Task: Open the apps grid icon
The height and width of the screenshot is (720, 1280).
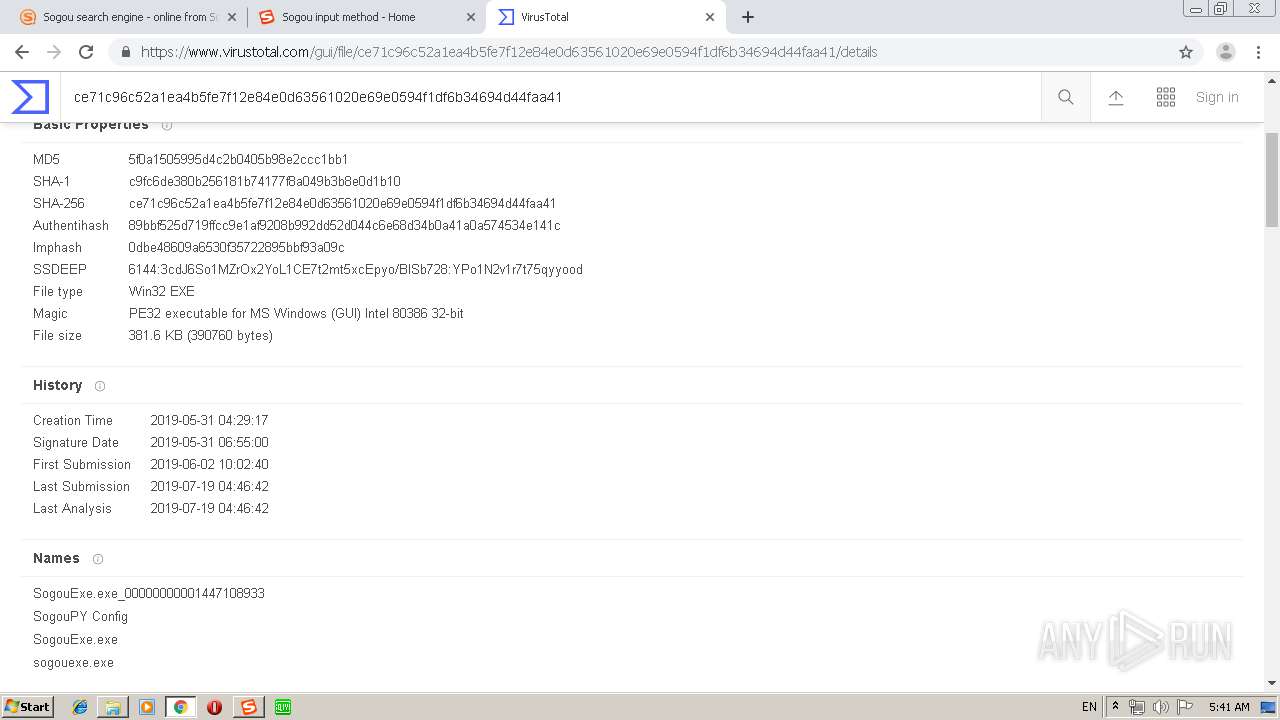Action: (1166, 97)
